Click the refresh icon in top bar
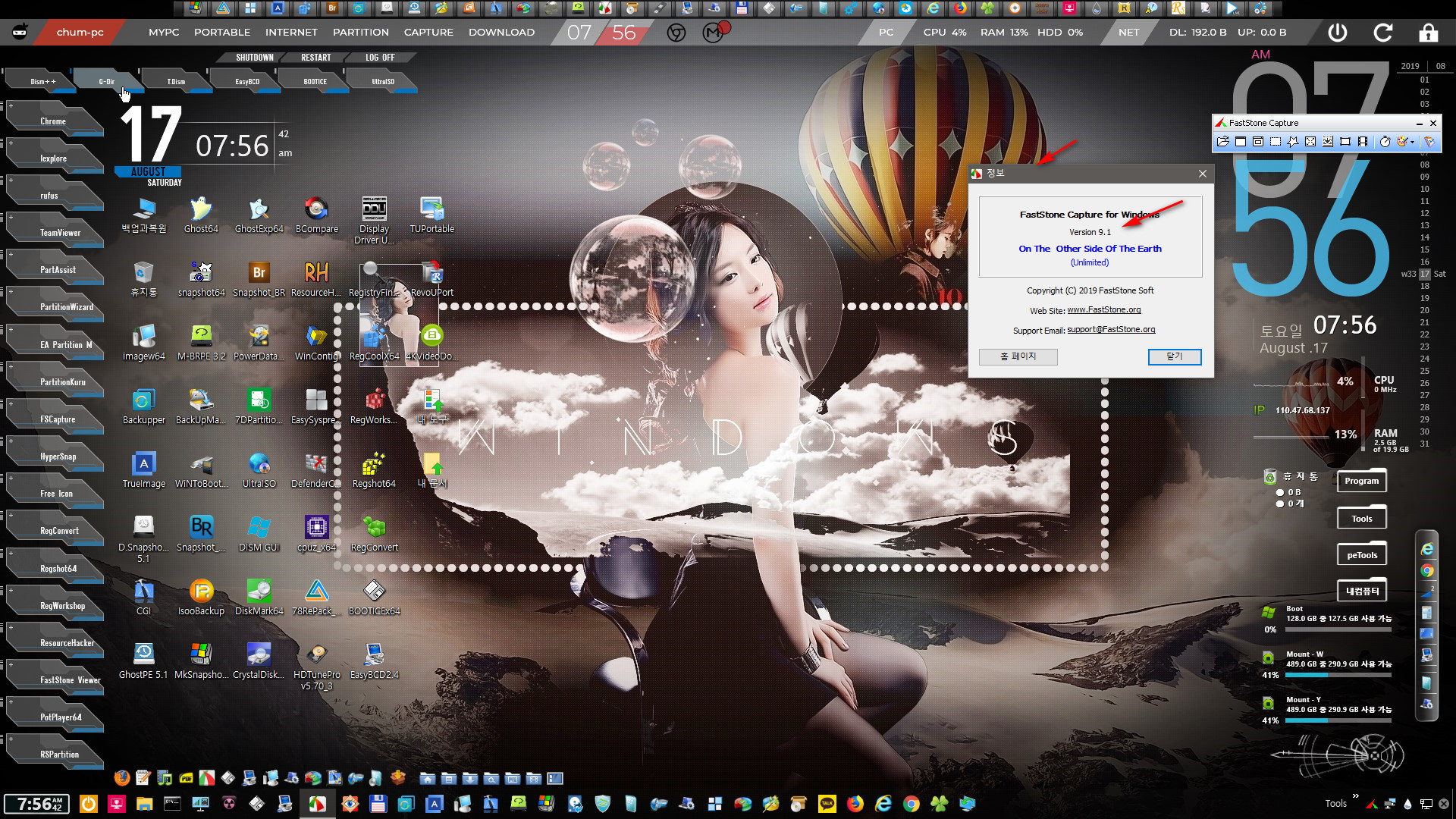1456x819 pixels. 1383,33
